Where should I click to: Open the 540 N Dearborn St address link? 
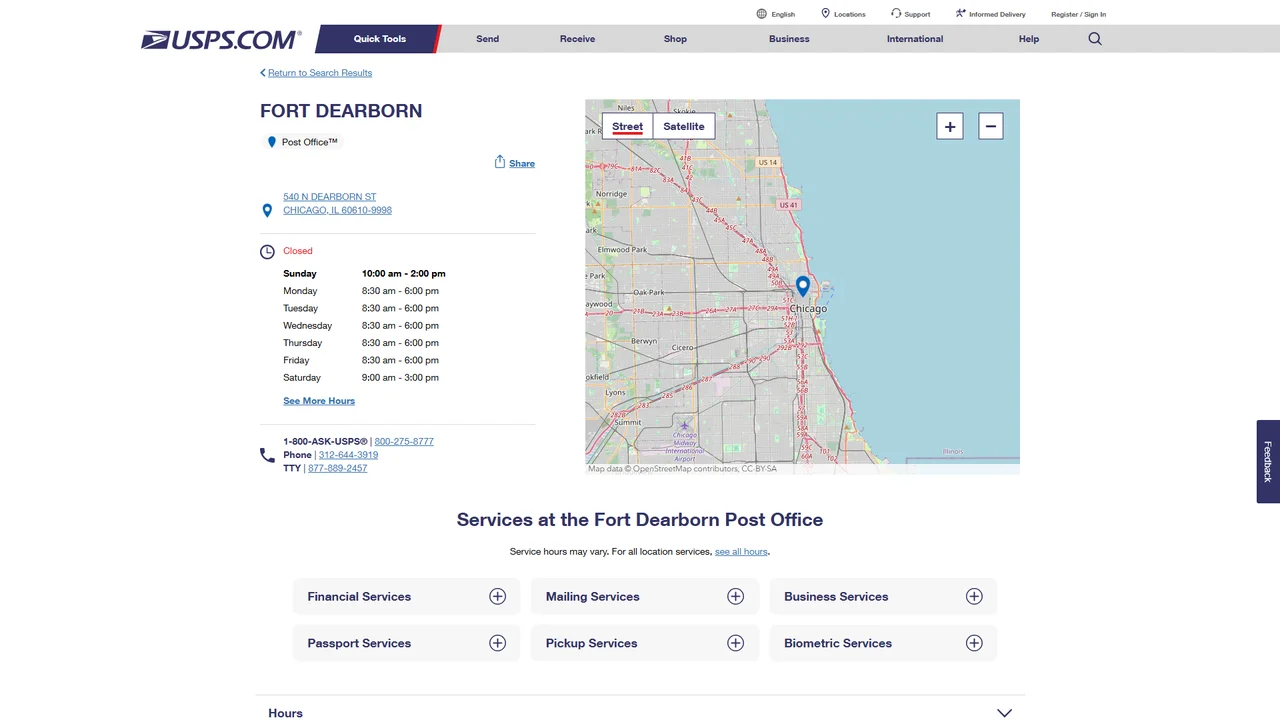[x=337, y=204]
